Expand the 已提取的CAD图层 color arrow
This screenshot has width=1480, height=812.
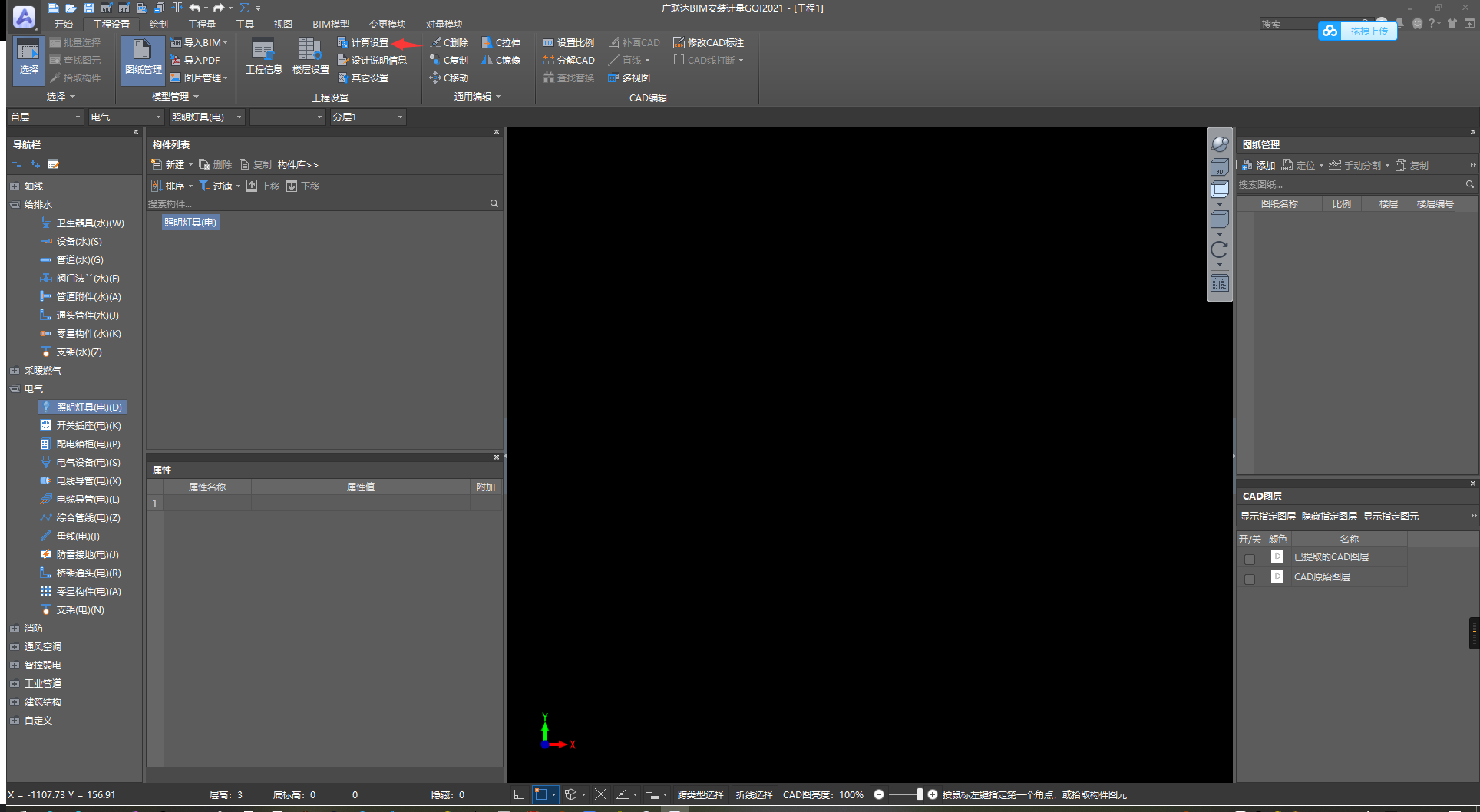click(x=1277, y=557)
